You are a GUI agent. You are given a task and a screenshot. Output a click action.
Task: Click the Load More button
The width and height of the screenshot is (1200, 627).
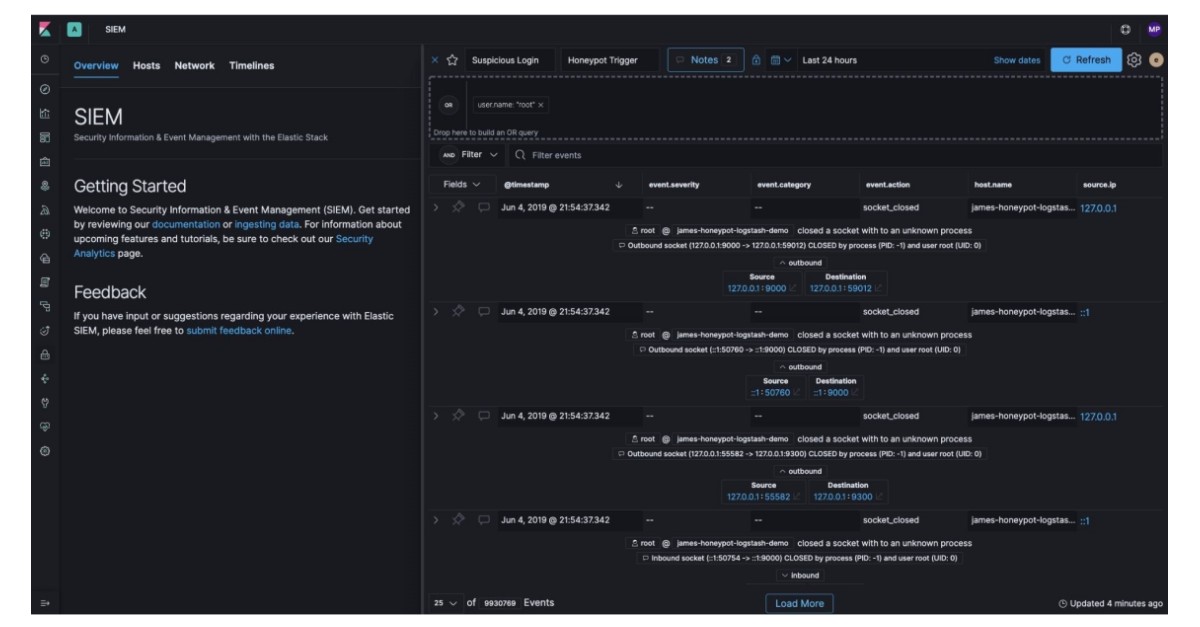[x=800, y=603]
